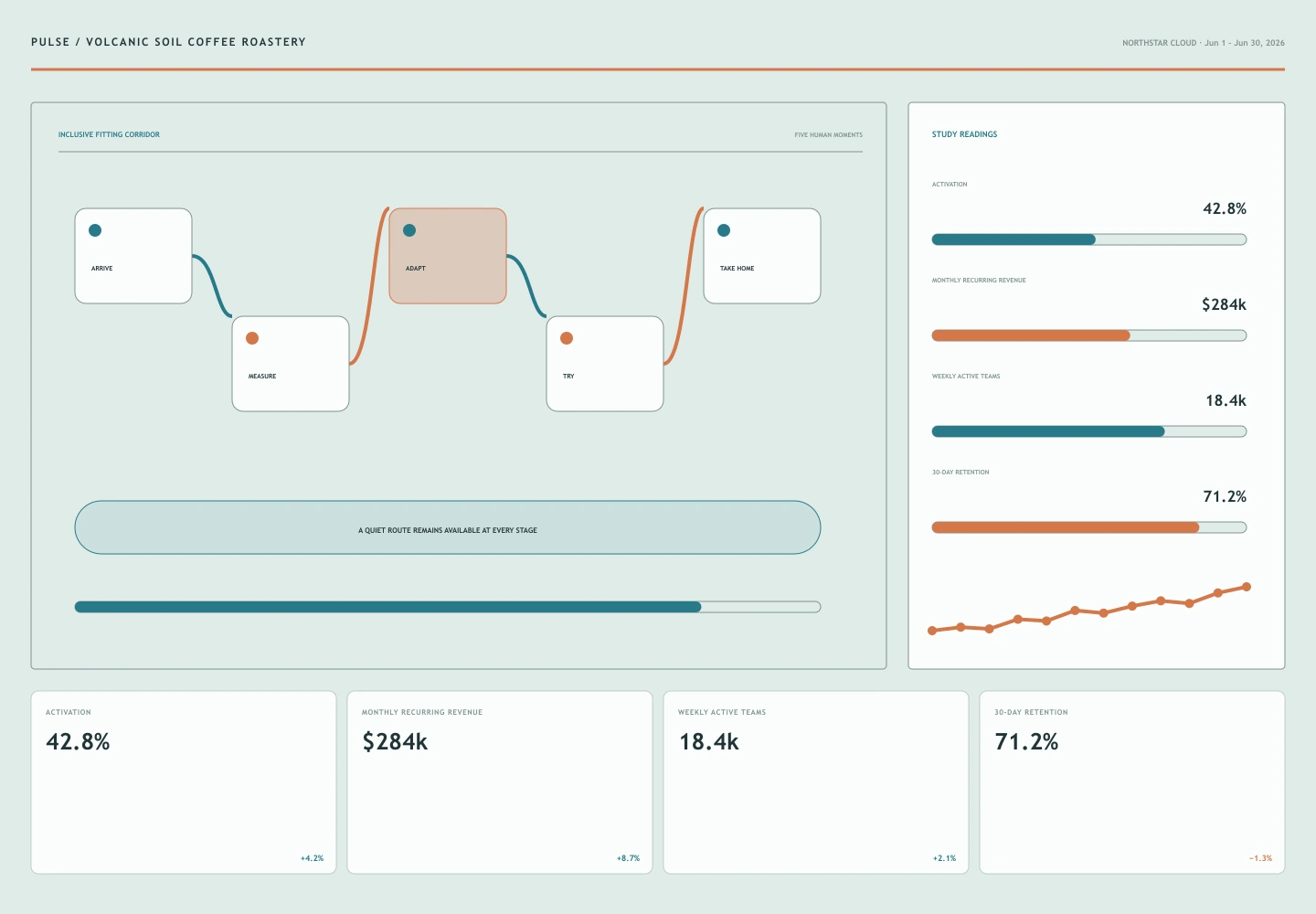Click the quiet route availability banner
The width and height of the screenshot is (1316, 914).
448,527
